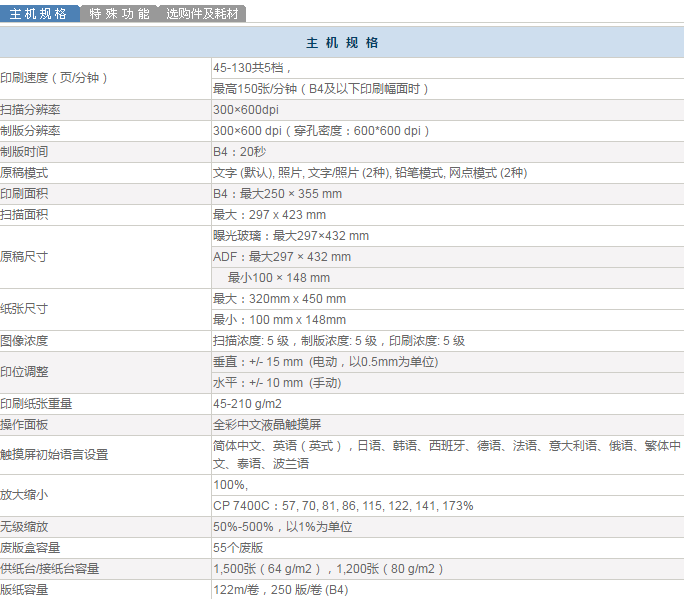The image size is (684, 599).
Task: Click the 最大：297 x 423 mm value
Action: click(x=269, y=215)
